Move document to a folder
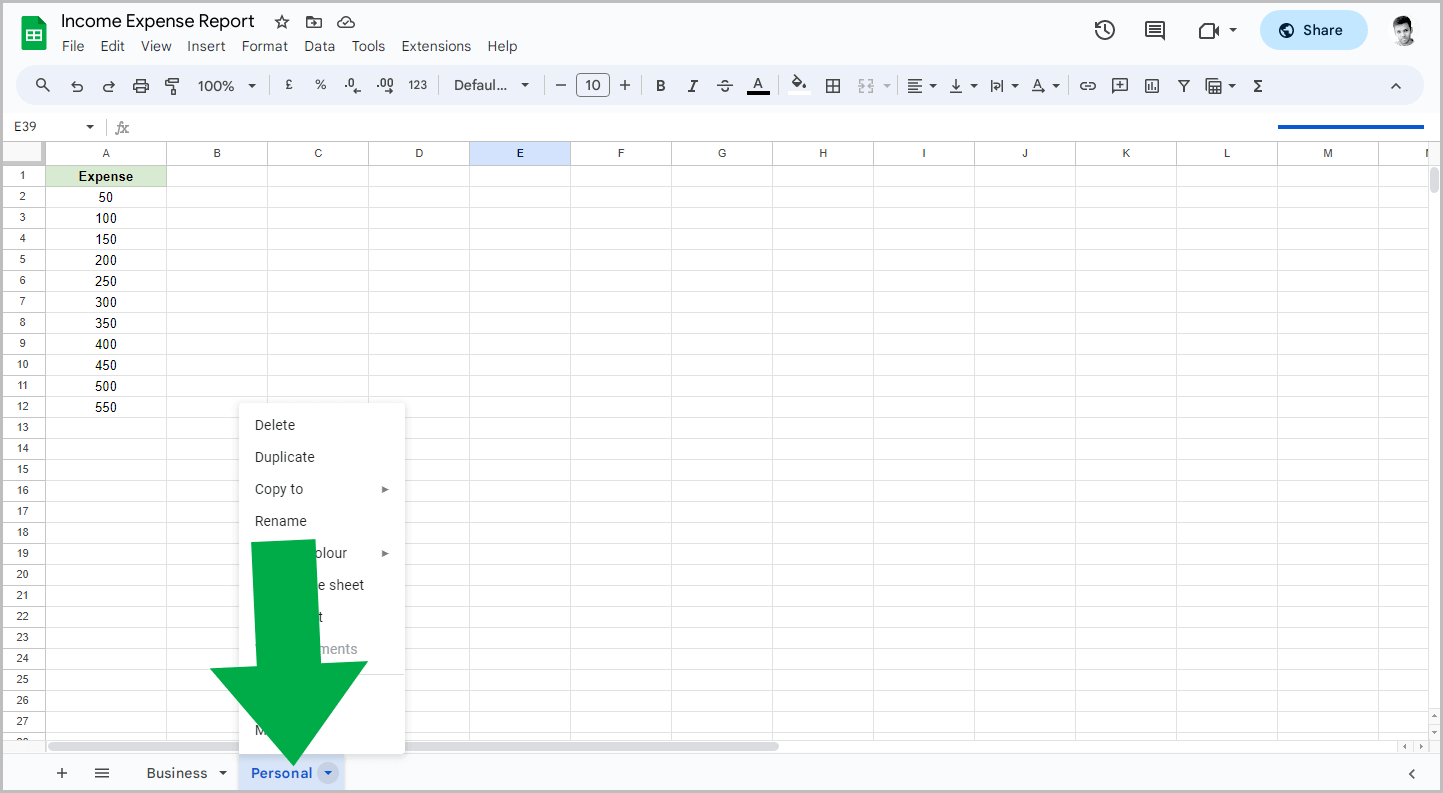Screen dimensions: 1443x793 click(314, 22)
